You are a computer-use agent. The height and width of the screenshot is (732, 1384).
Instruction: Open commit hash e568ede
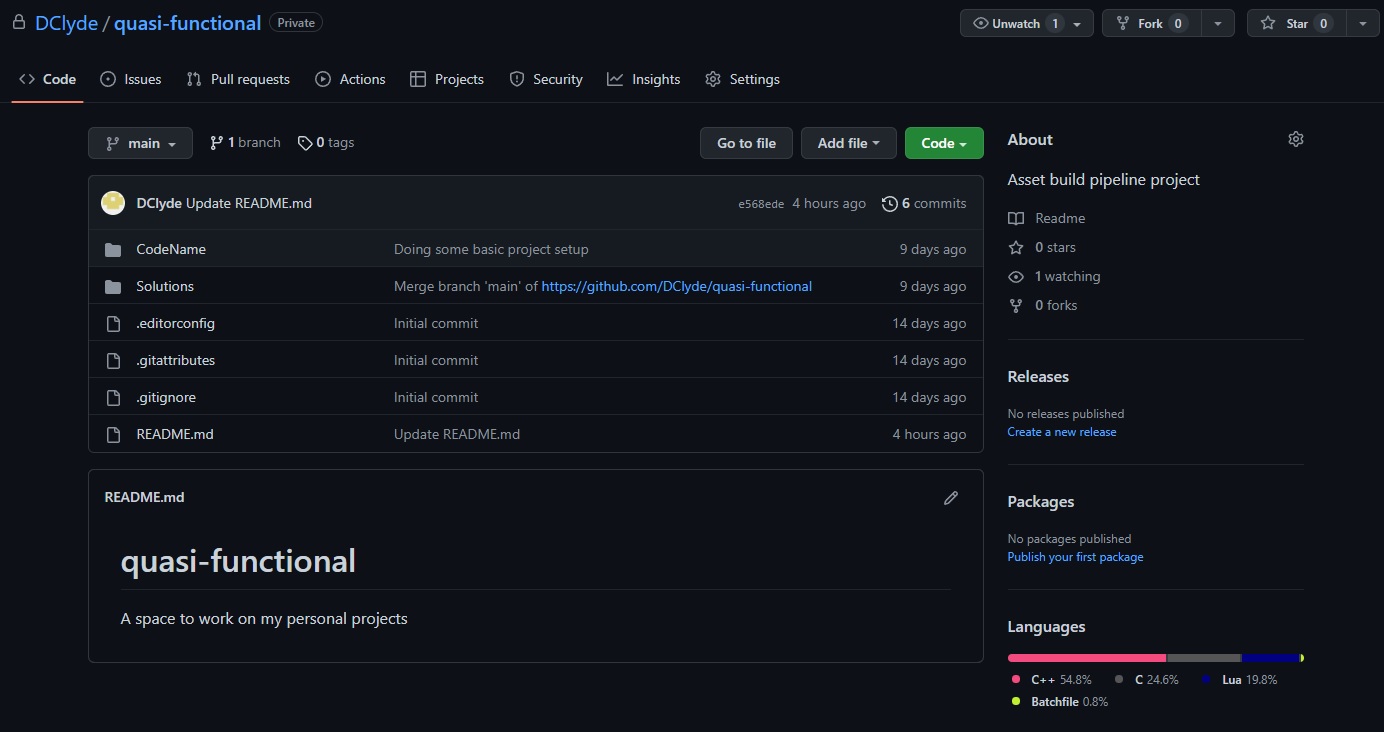click(x=761, y=204)
